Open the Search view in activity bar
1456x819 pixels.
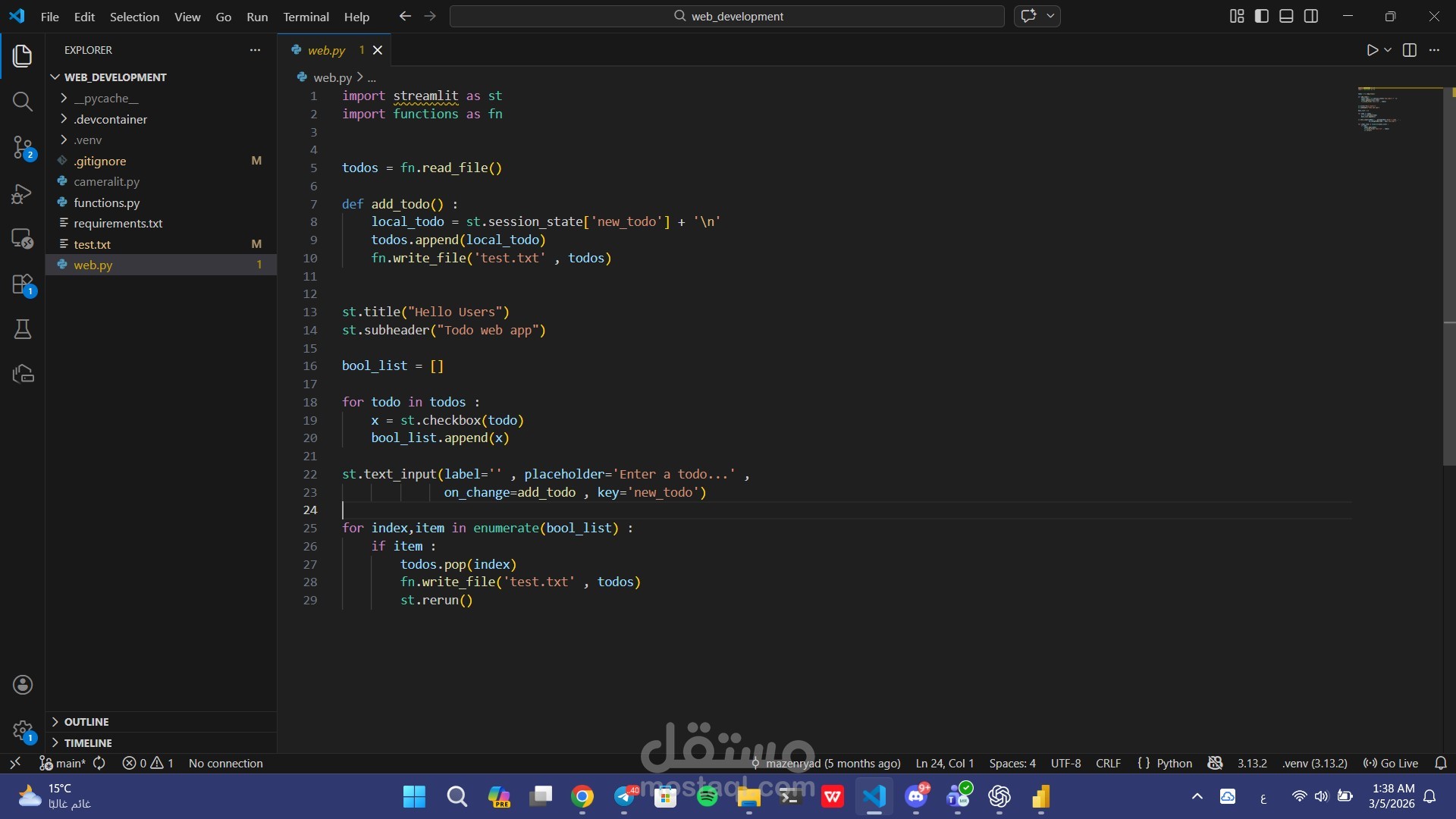coord(23,102)
